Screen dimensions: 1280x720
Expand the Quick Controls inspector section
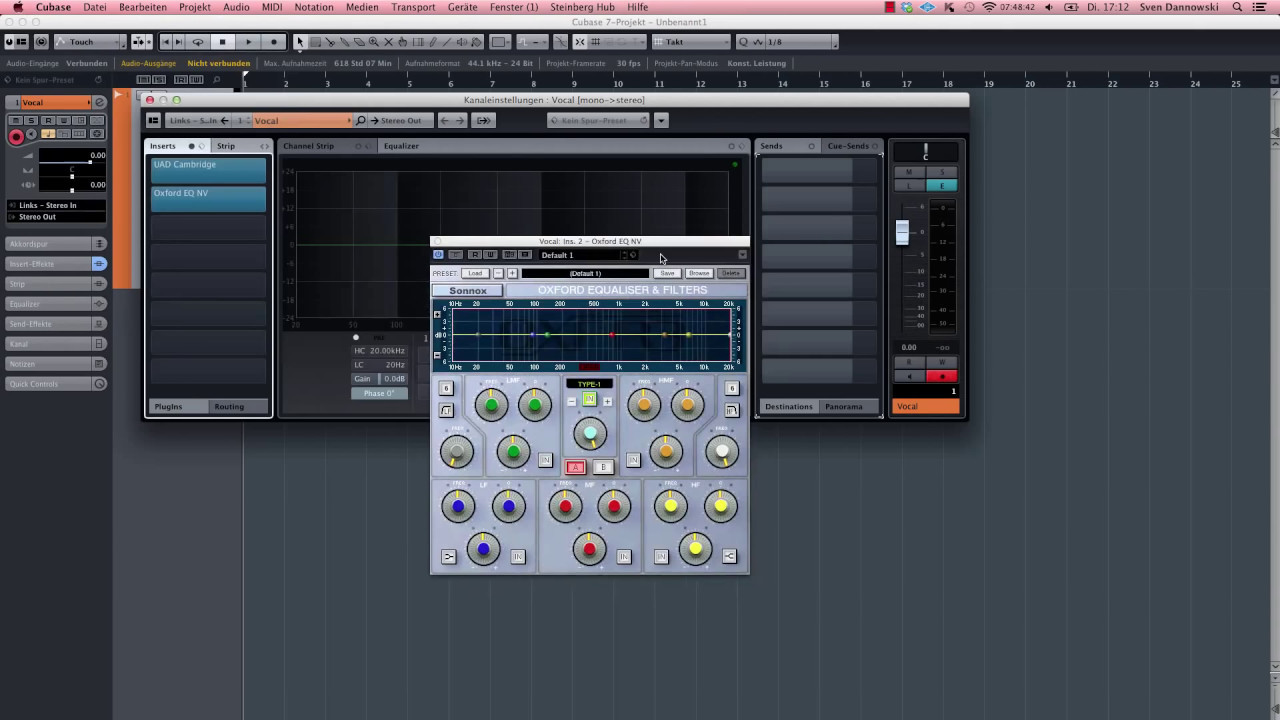(x=56, y=384)
